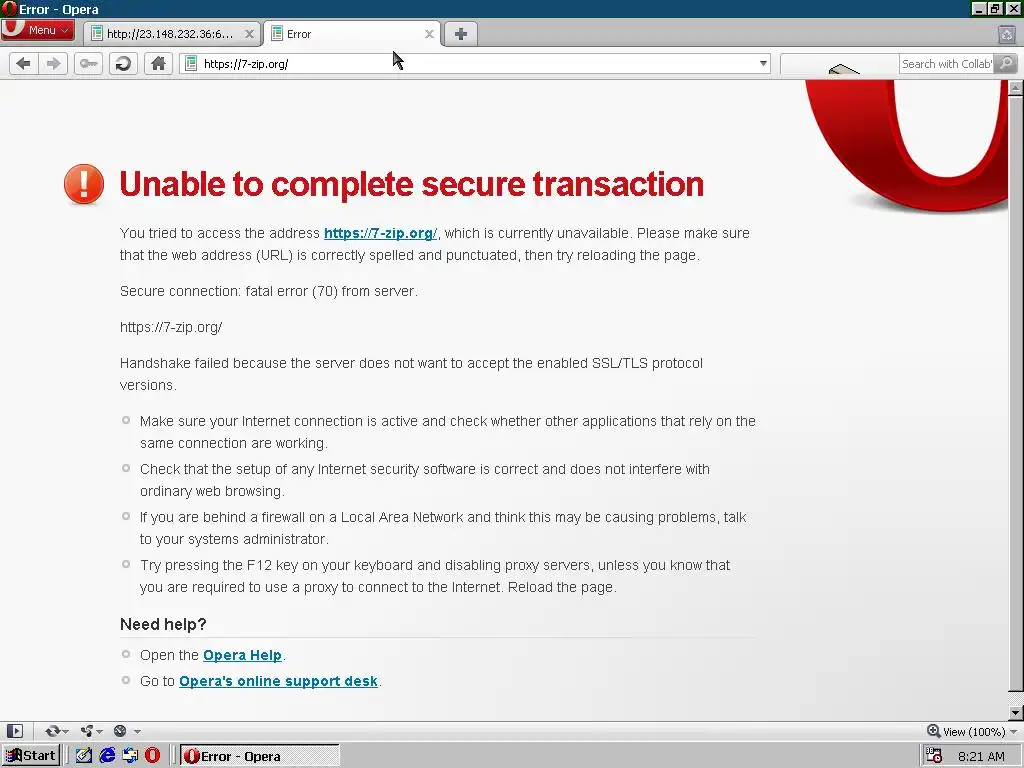
Task: Click the Back navigation arrow
Action: tap(24, 63)
